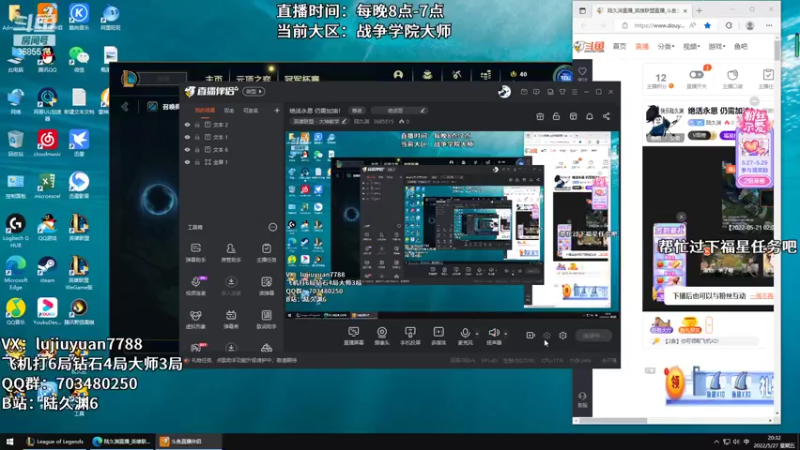Open the 歌词助手 tool
Screen dimensions: 800x450
point(266,319)
